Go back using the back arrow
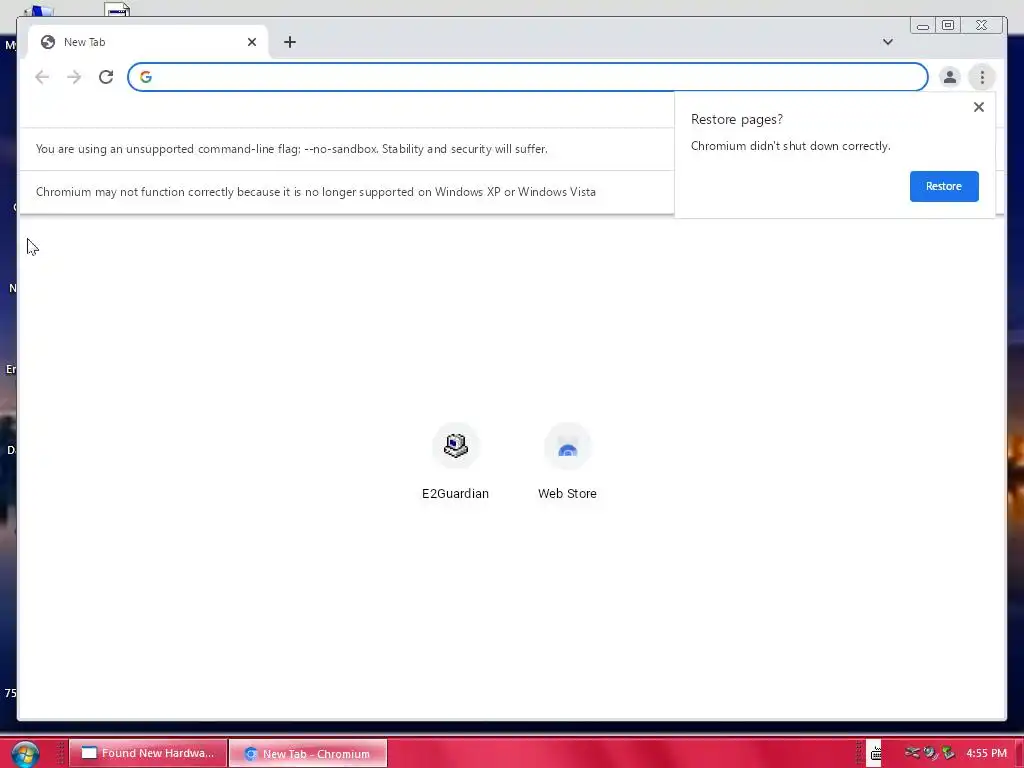The height and width of the screenshot is (768, 1024). [42, 77]
